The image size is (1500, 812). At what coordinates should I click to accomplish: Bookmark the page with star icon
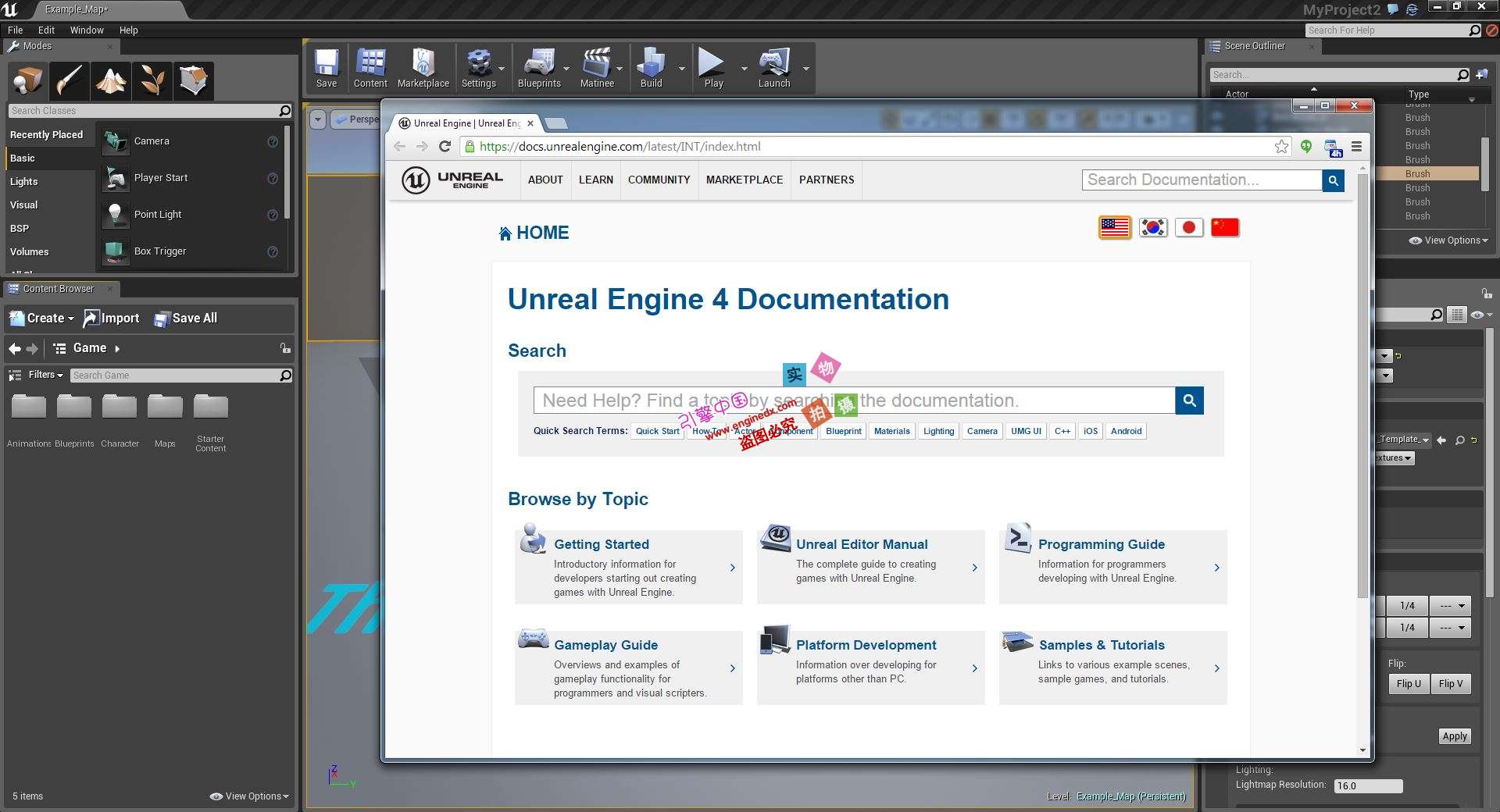click(x=1281, y=146)
